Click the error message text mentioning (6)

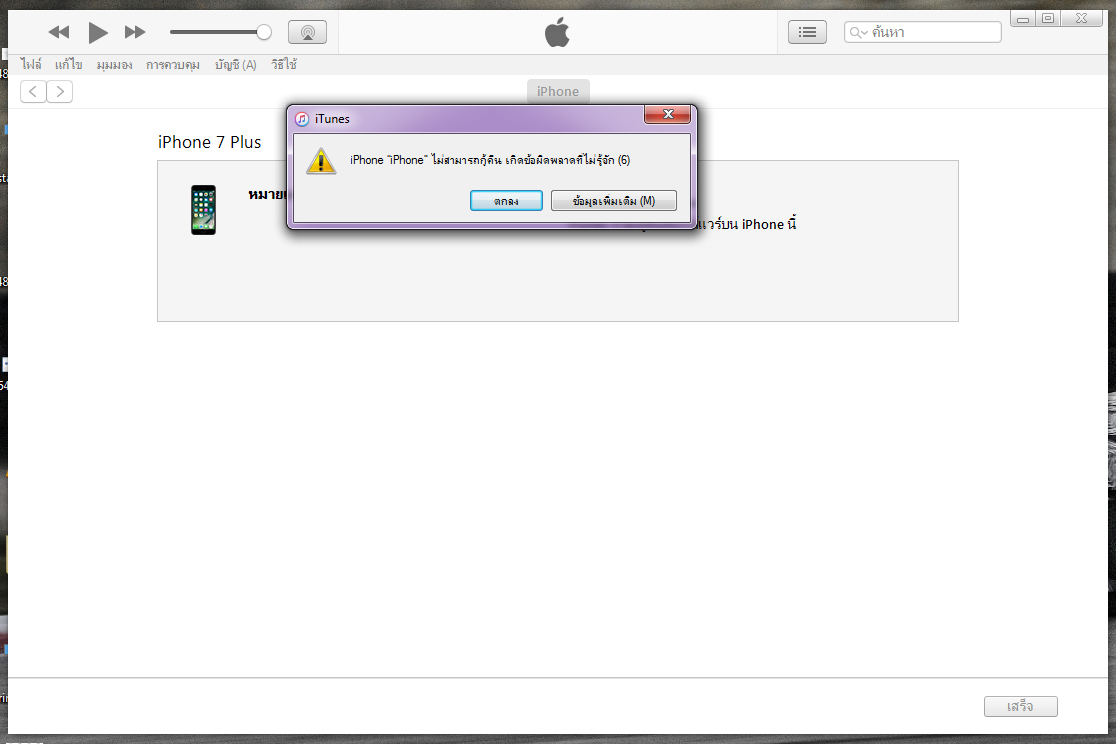(x=490, y=160)
